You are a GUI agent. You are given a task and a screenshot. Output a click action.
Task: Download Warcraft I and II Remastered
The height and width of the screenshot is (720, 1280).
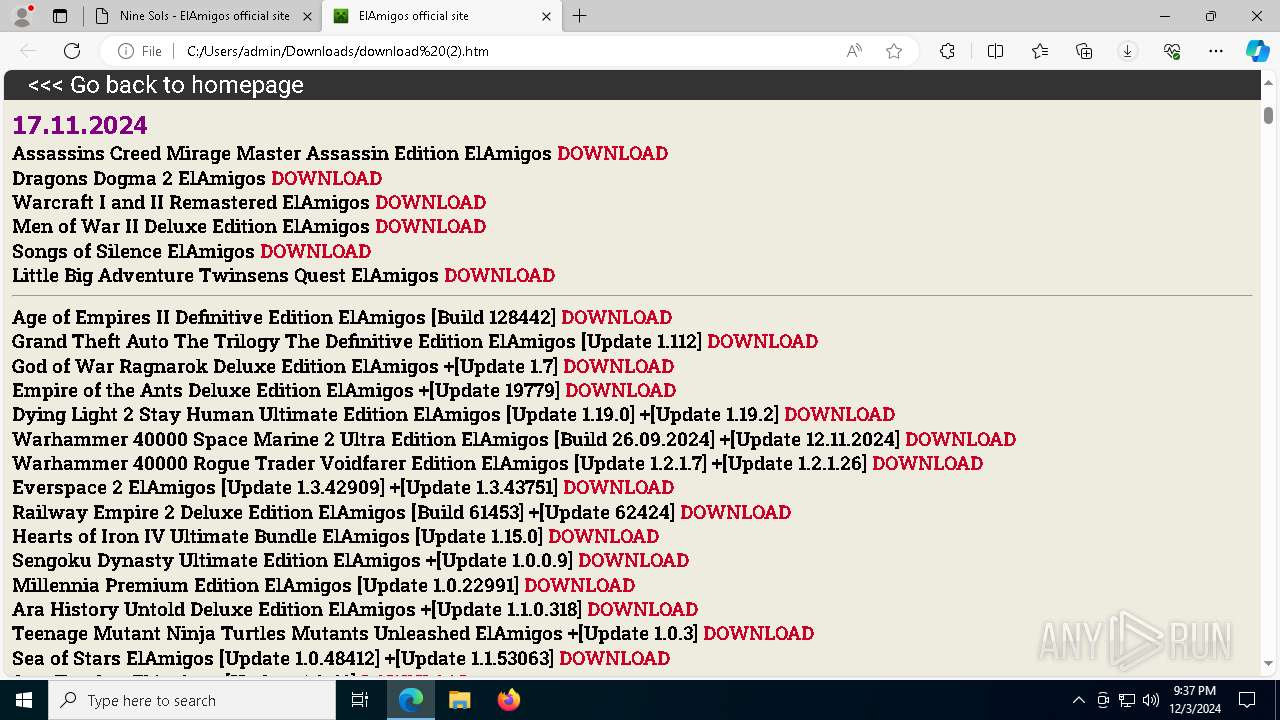pyautogui.click(x=430, y=202)
